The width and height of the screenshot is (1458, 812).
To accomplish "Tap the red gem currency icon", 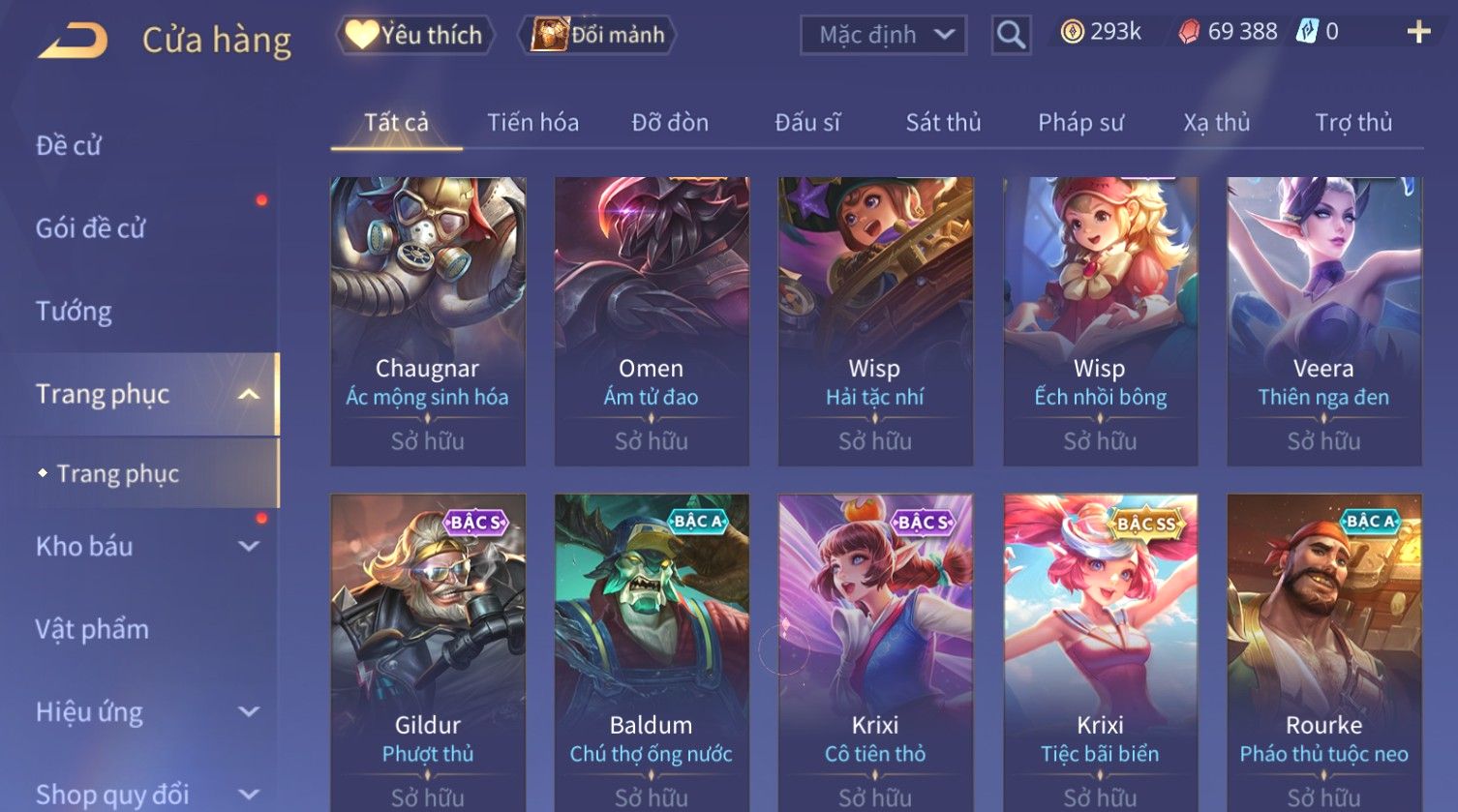I will click(1189, 33).
